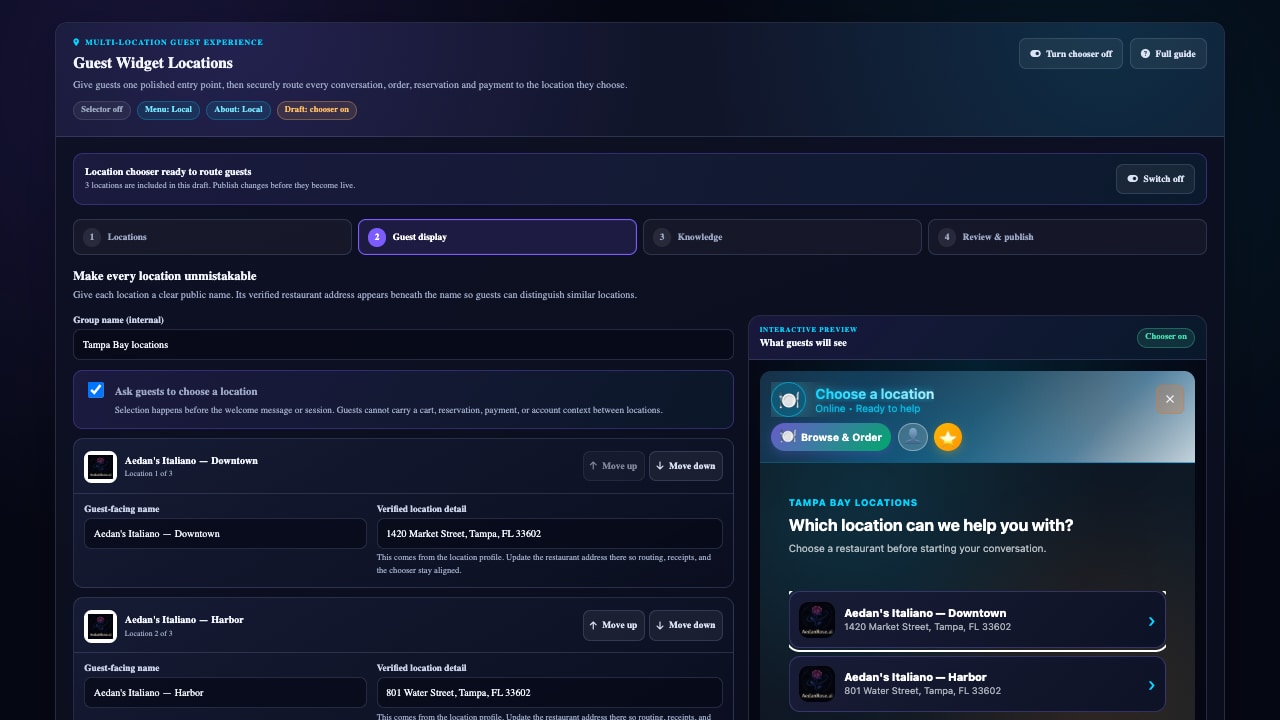The image size is (1280, 720).
Task: Click the Downtown logo in the preview list
Action: pyautogui.click(x=817, y=621)
